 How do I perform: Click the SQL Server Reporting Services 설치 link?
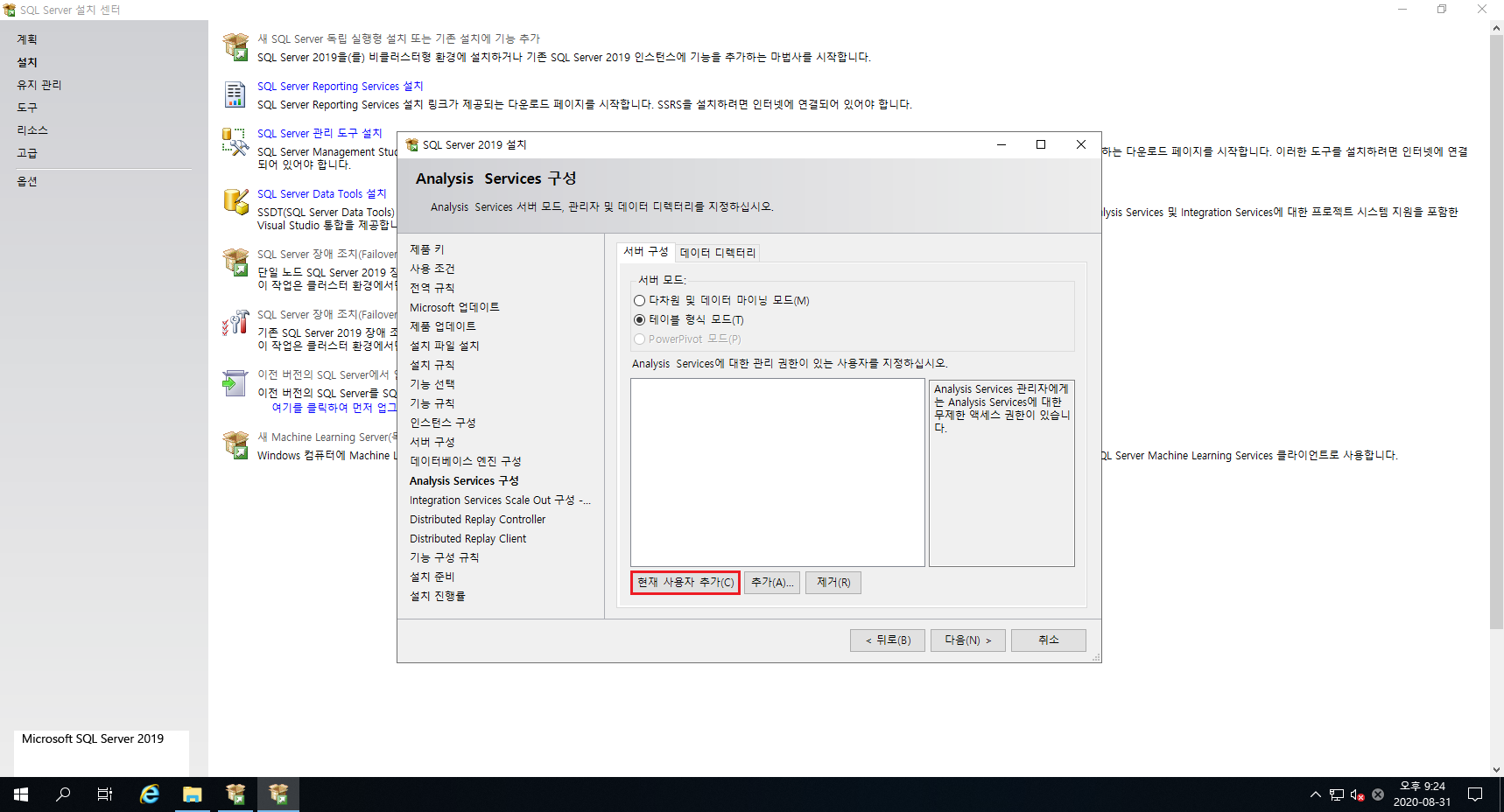340,86
